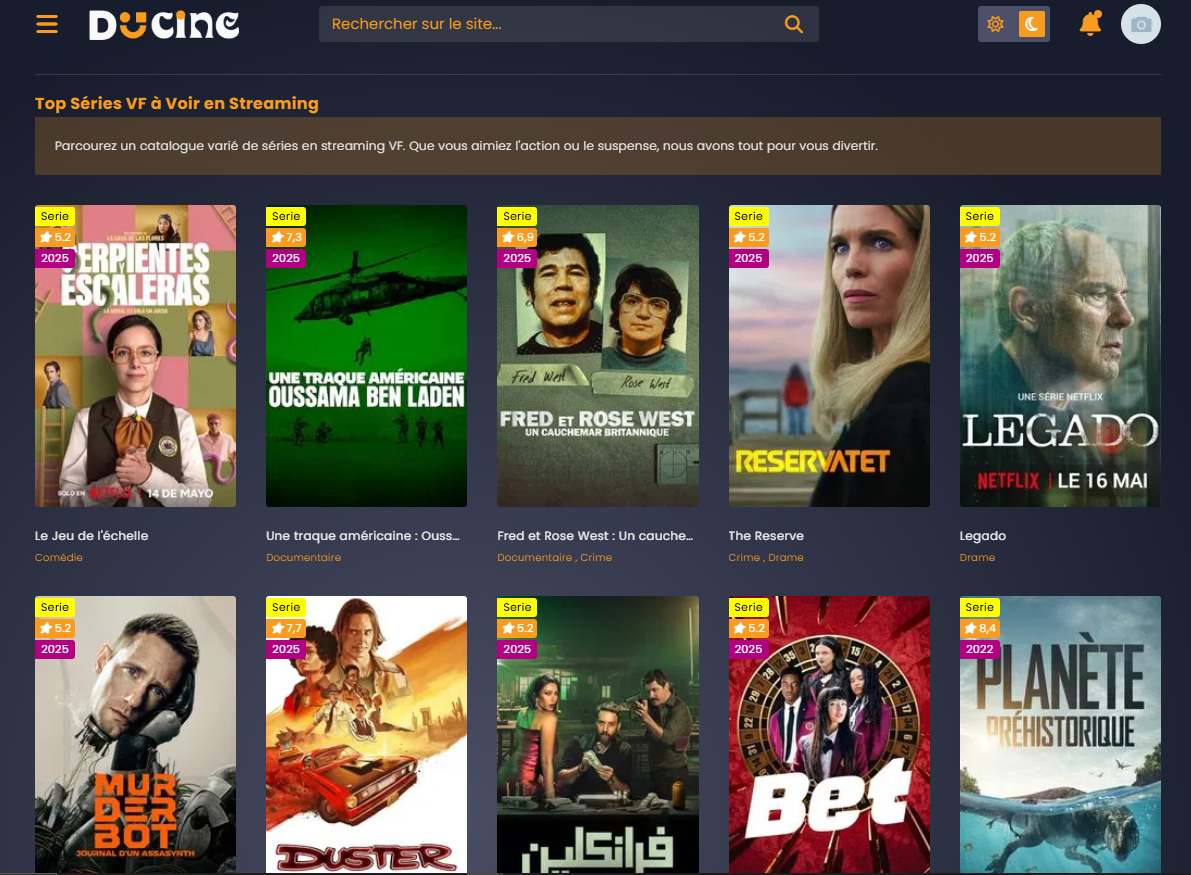Click 5.2 rating badge on The Reserve poster
Viewport: 1191px width, 875px height.
[748, 237]
